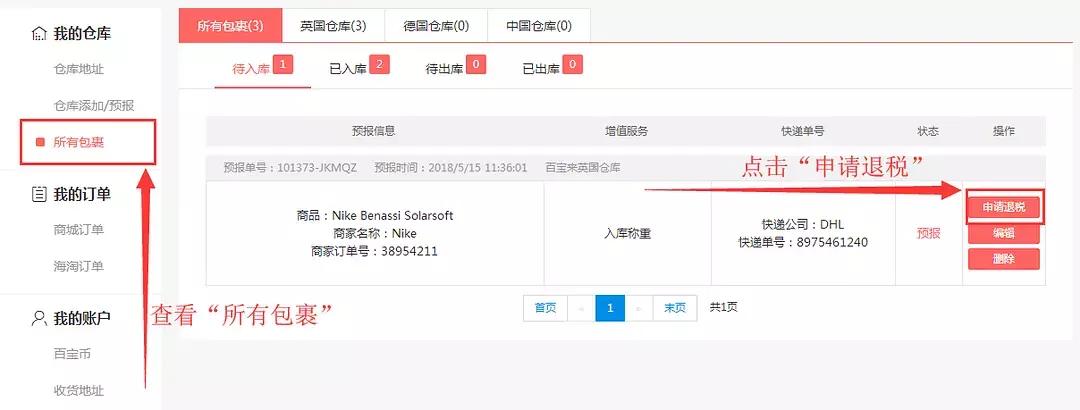Viewport: 1080px width, 410px height.
Task: Click the 预报时间 2018/5/15 11:36:01 text
Action: [x=451, y=167]
